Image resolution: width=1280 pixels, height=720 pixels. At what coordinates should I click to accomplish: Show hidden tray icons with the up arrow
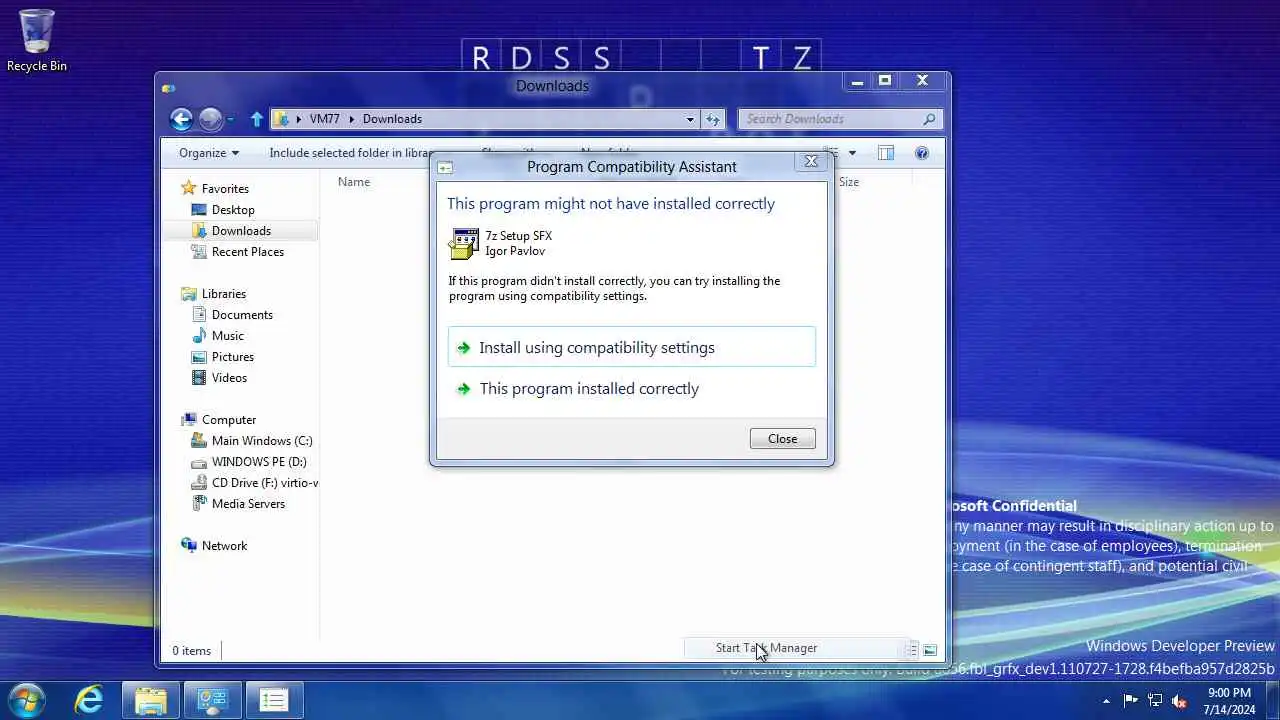(1106, 700)
